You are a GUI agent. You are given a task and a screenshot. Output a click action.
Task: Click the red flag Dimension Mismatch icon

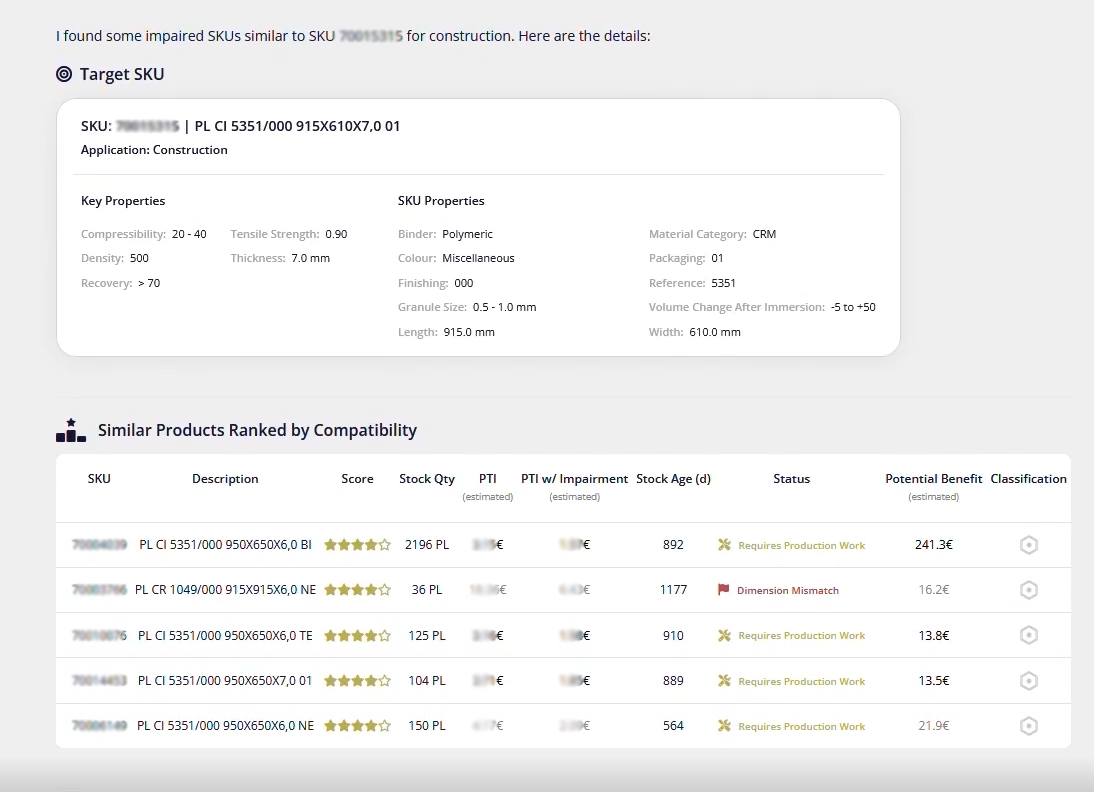[x=722, y=590]
